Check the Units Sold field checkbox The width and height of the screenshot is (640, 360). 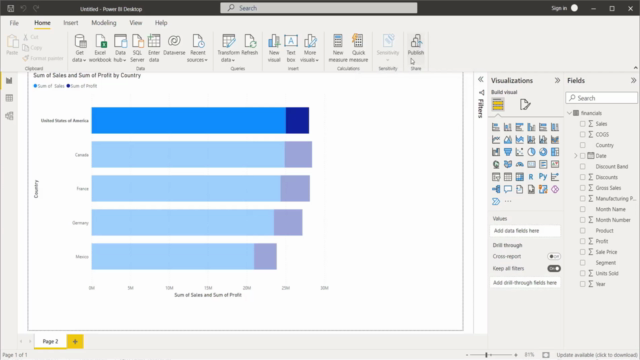(x=582, y=273)
